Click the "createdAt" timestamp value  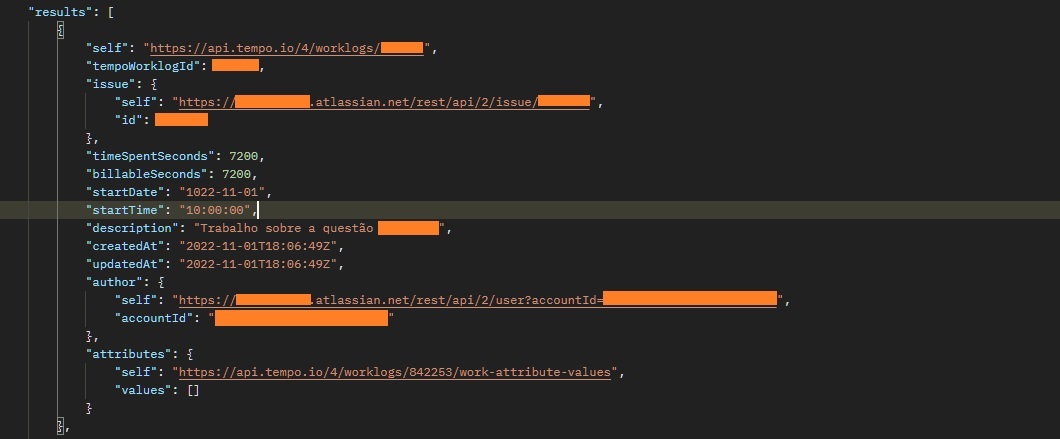(x=261, y=246)
